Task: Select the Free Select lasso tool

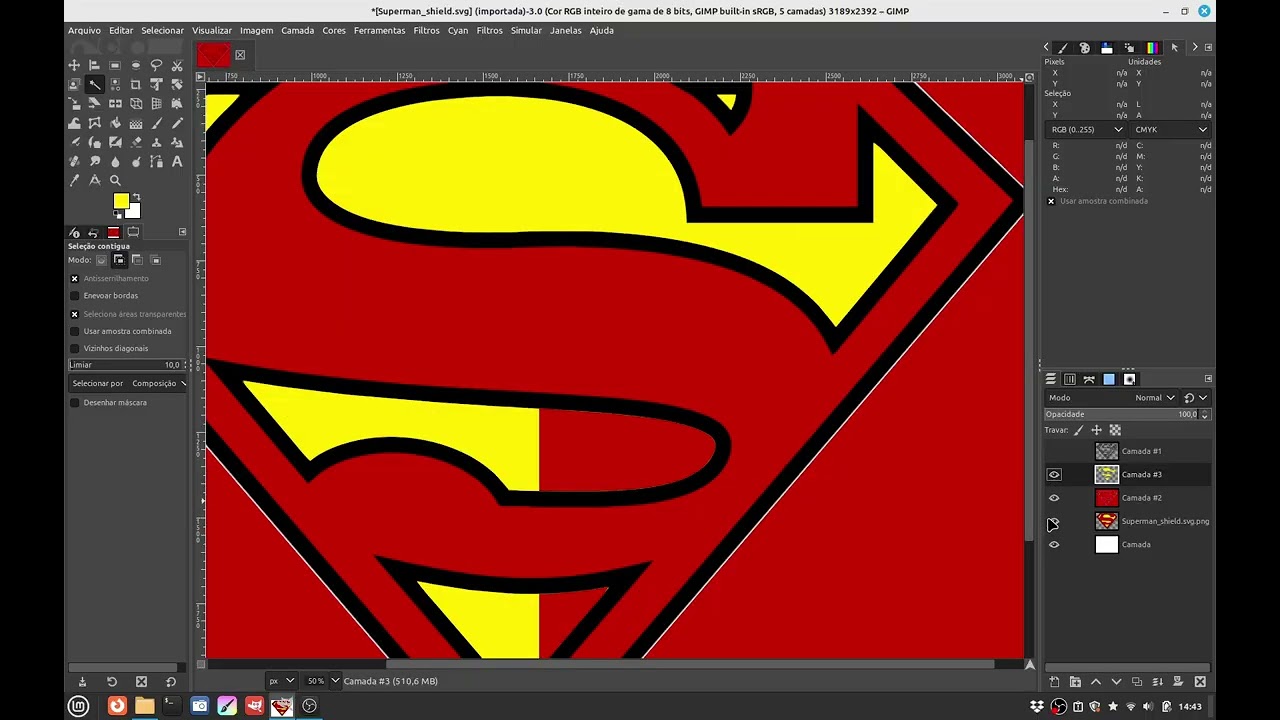Action: [156, 65]
